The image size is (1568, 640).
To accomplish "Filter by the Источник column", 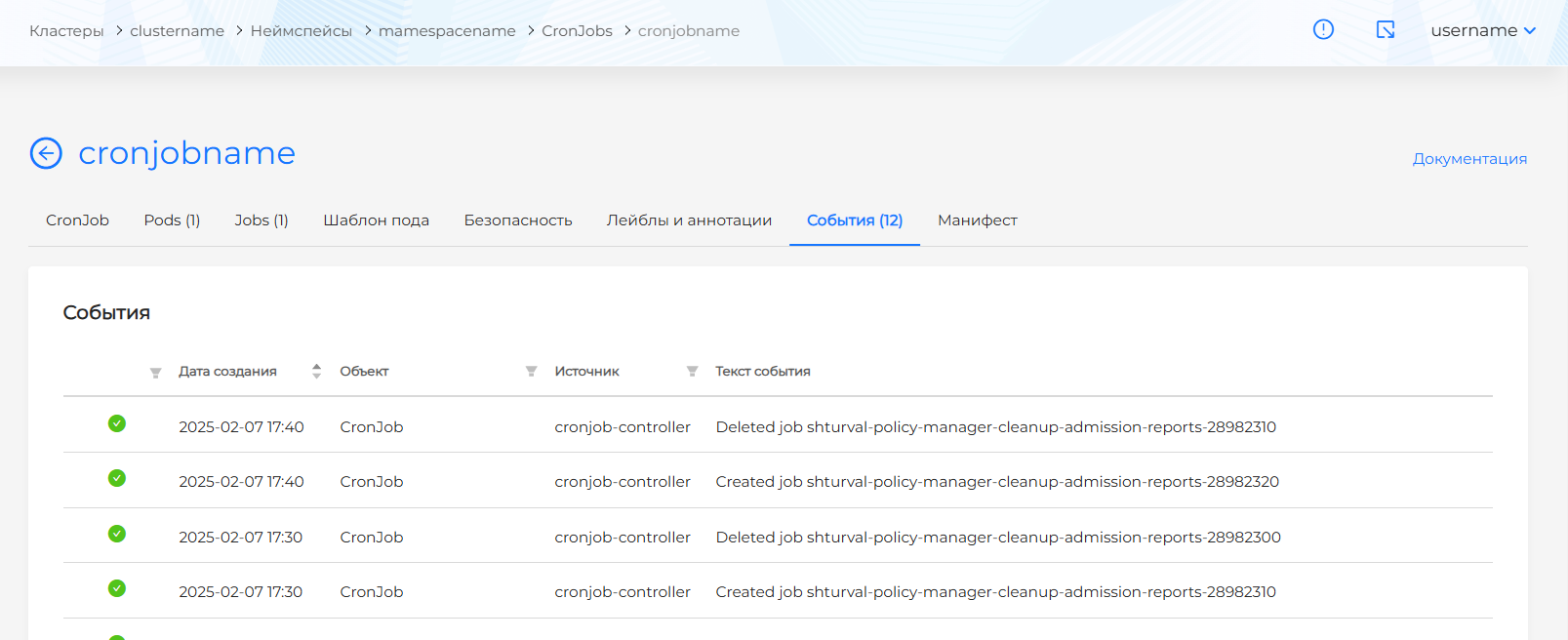I will [692, 372].
